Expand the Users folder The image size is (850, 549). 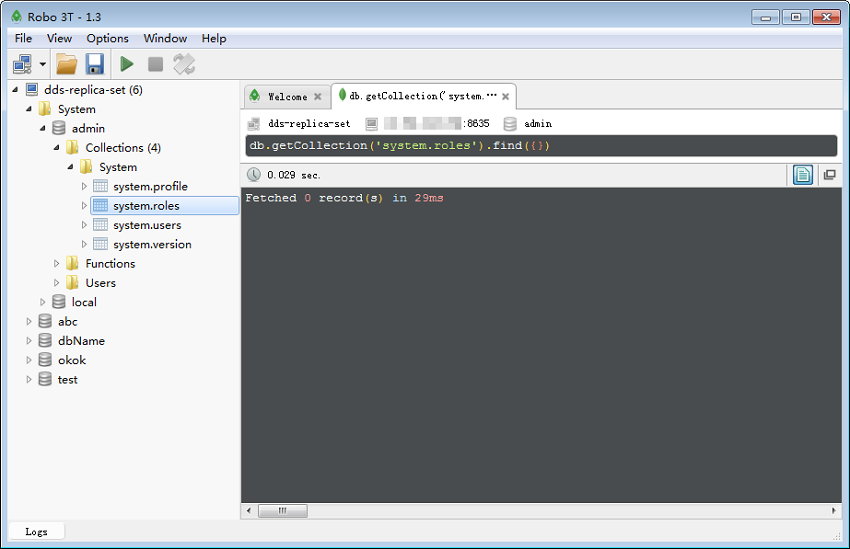[56, 283]
